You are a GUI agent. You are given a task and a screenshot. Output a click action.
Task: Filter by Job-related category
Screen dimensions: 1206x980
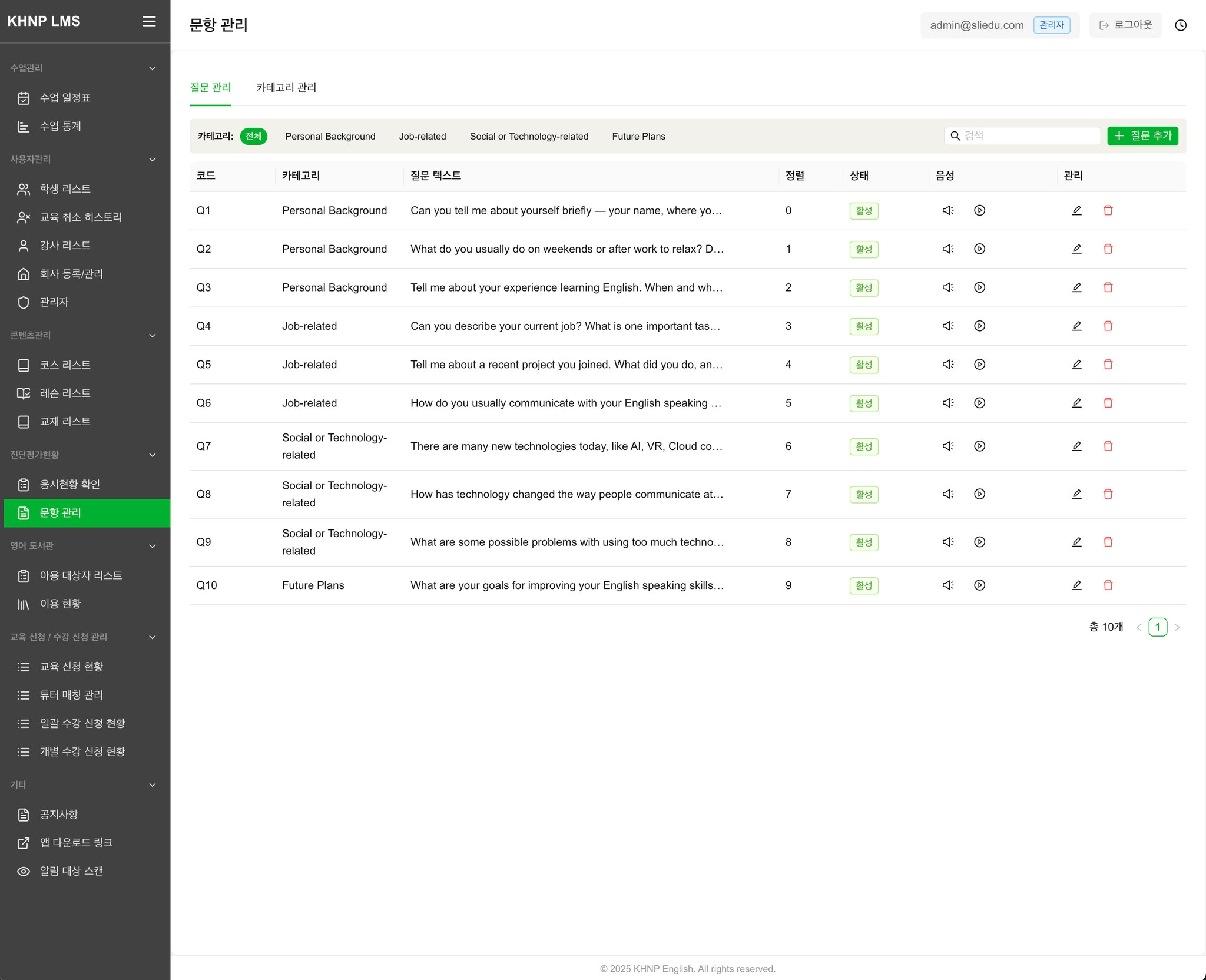point(422,136)
